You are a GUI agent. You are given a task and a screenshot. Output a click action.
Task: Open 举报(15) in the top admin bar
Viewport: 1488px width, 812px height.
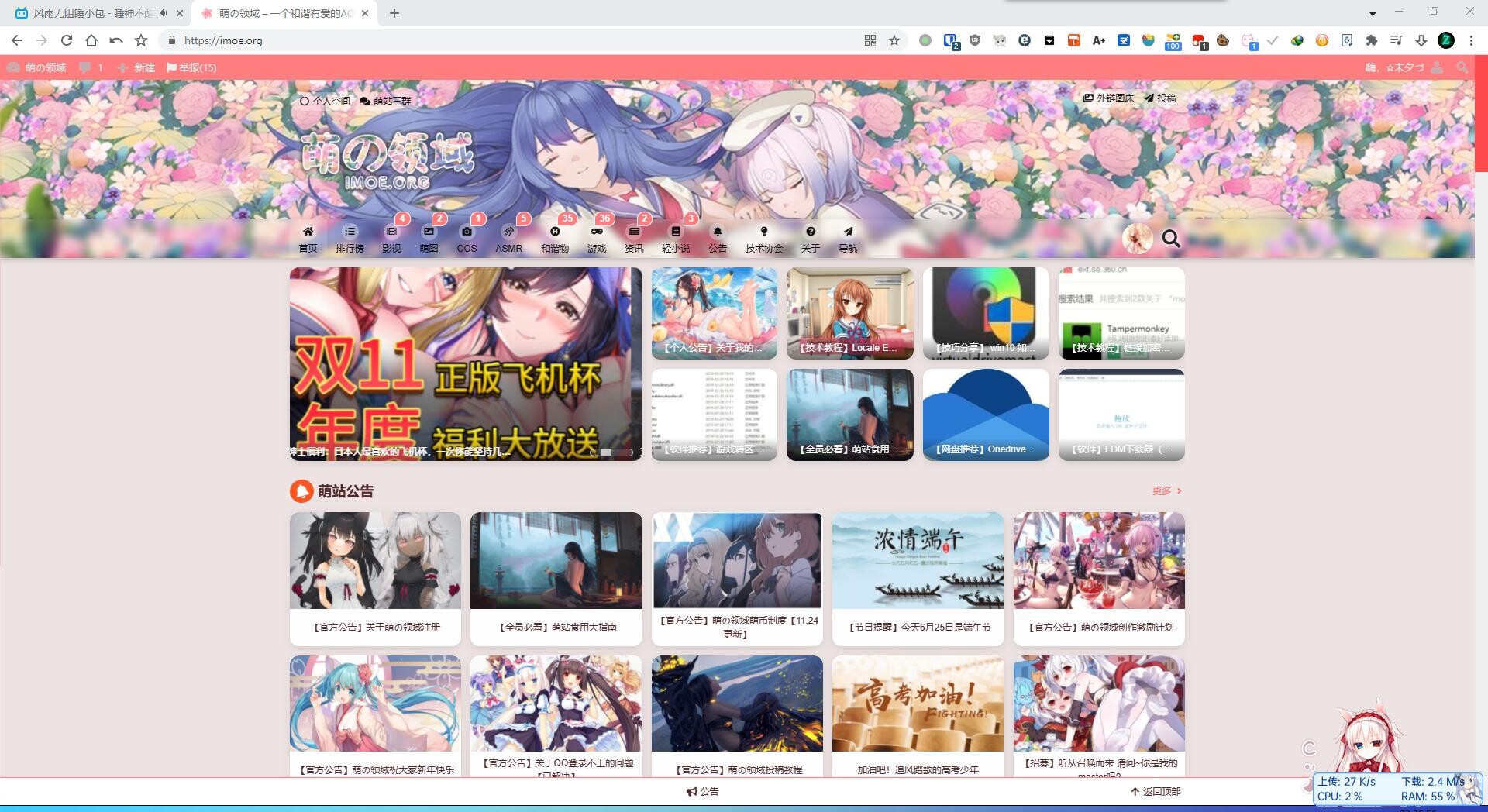[x=191, y=68]
